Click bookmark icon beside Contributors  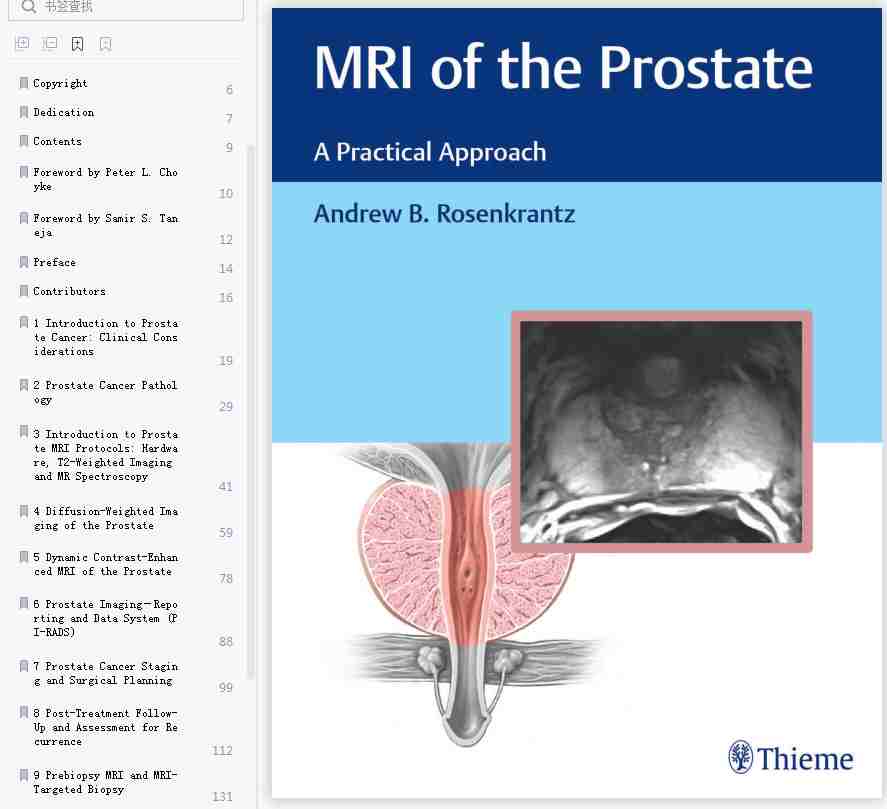[x=24, y=291]
